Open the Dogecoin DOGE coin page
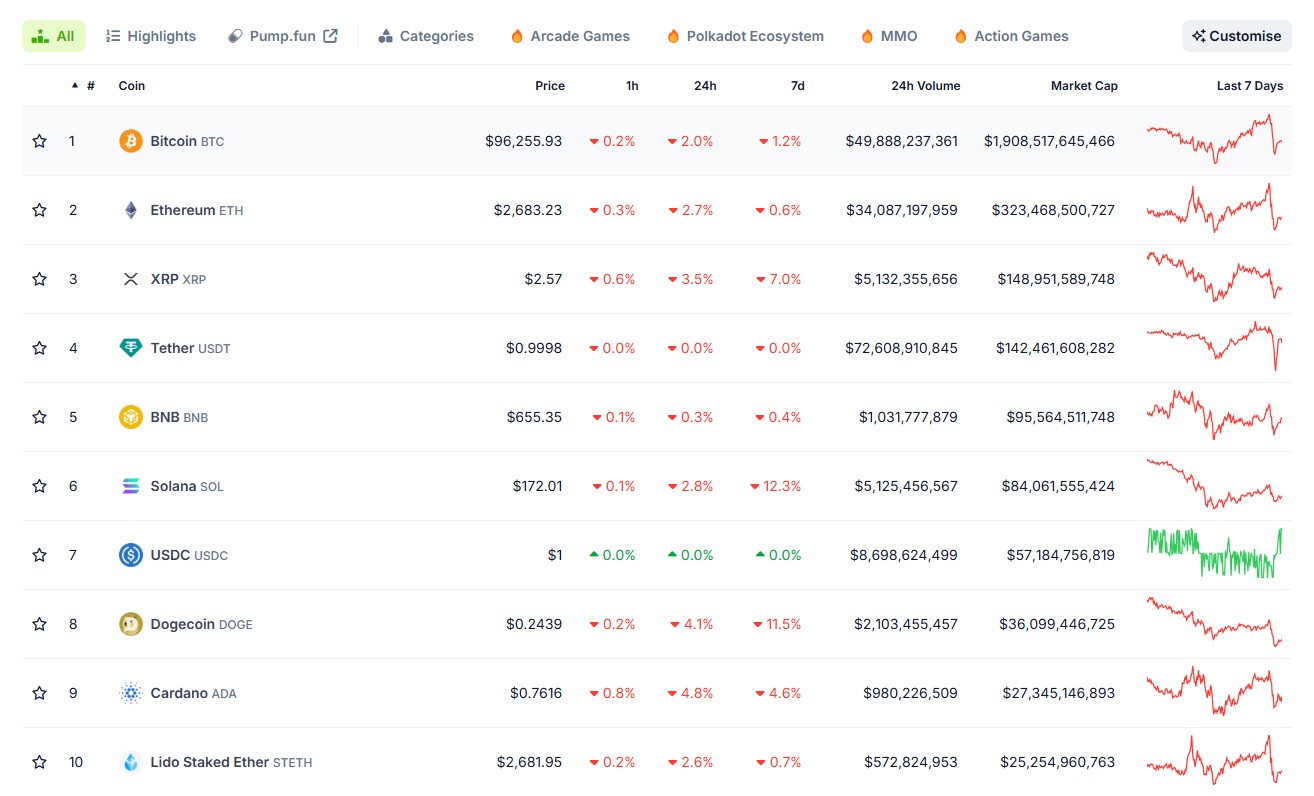This screenshot has width=1314, height=796. tap(201, 624)
